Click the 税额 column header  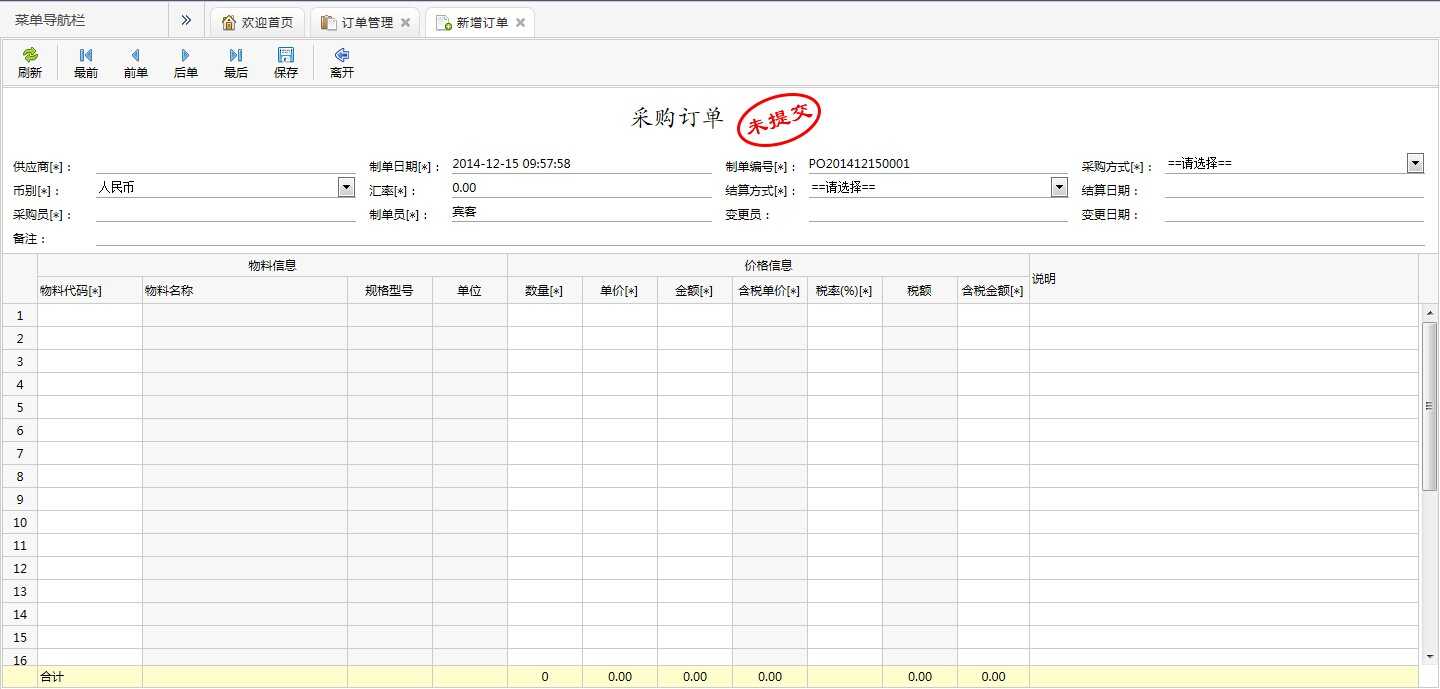(x=920, y=290)
